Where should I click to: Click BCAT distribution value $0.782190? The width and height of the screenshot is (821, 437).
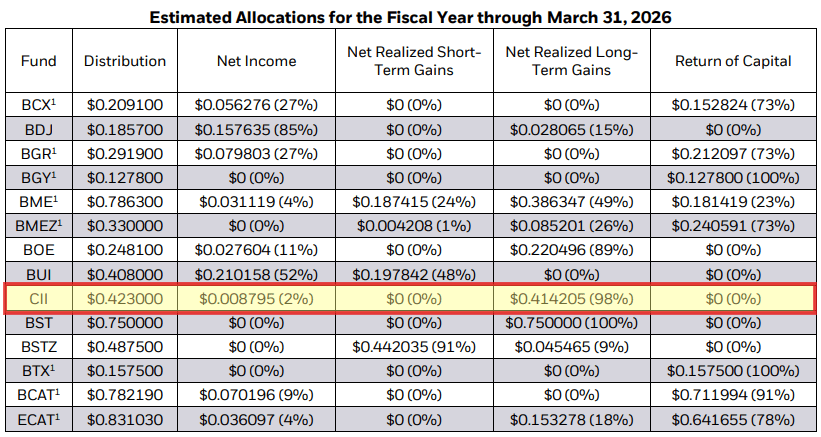pyautogui.click(x=125, y=396)
